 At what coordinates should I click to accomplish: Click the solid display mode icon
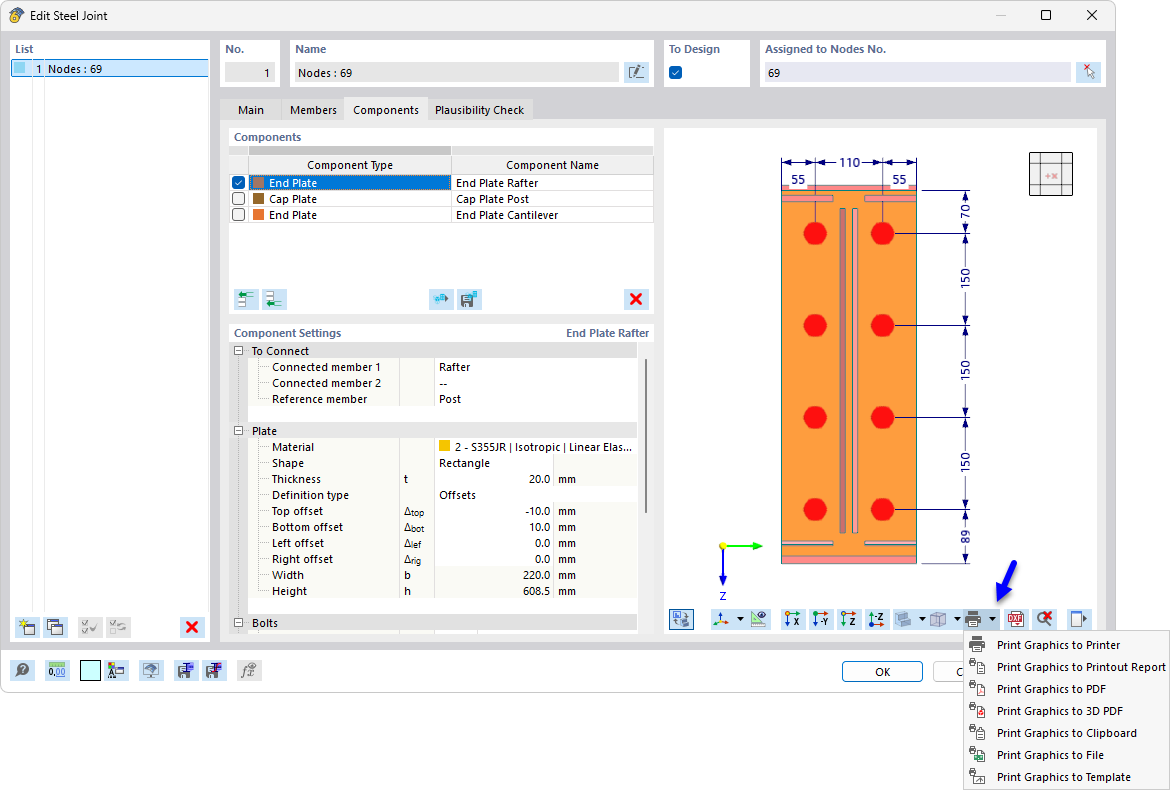[904, 618]
